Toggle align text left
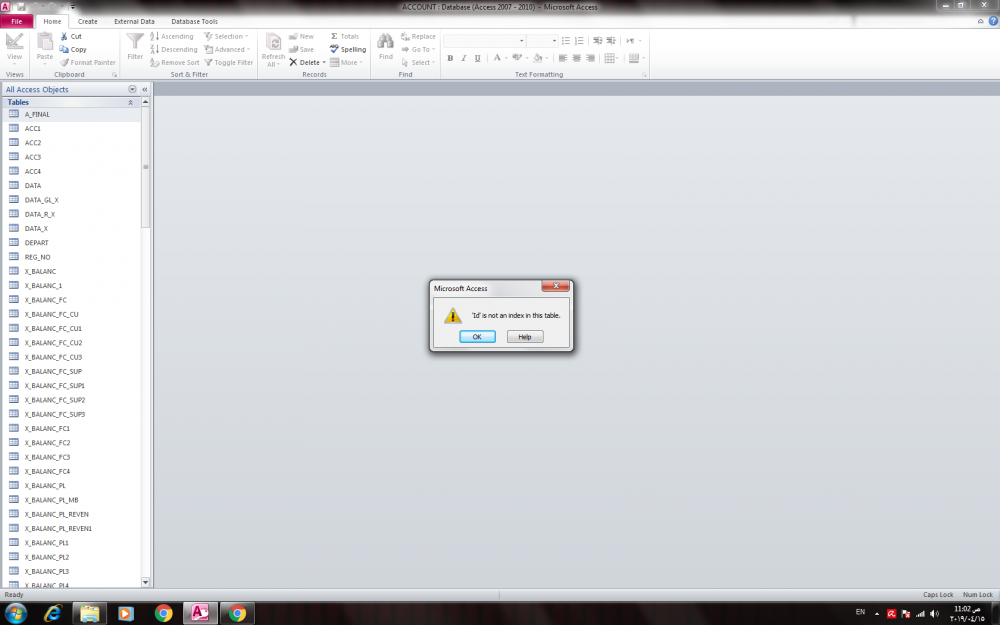This screenshot has width=1000, height=625. (x=562, y=58)
